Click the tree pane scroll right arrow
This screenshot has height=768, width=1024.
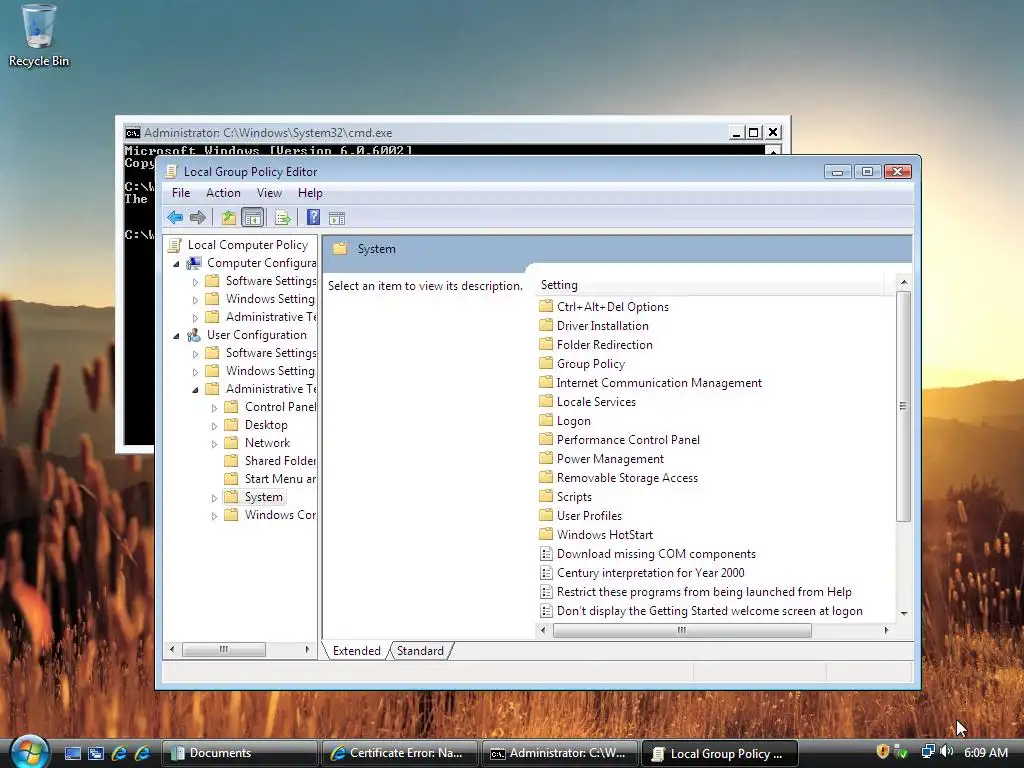click(307, 649)
